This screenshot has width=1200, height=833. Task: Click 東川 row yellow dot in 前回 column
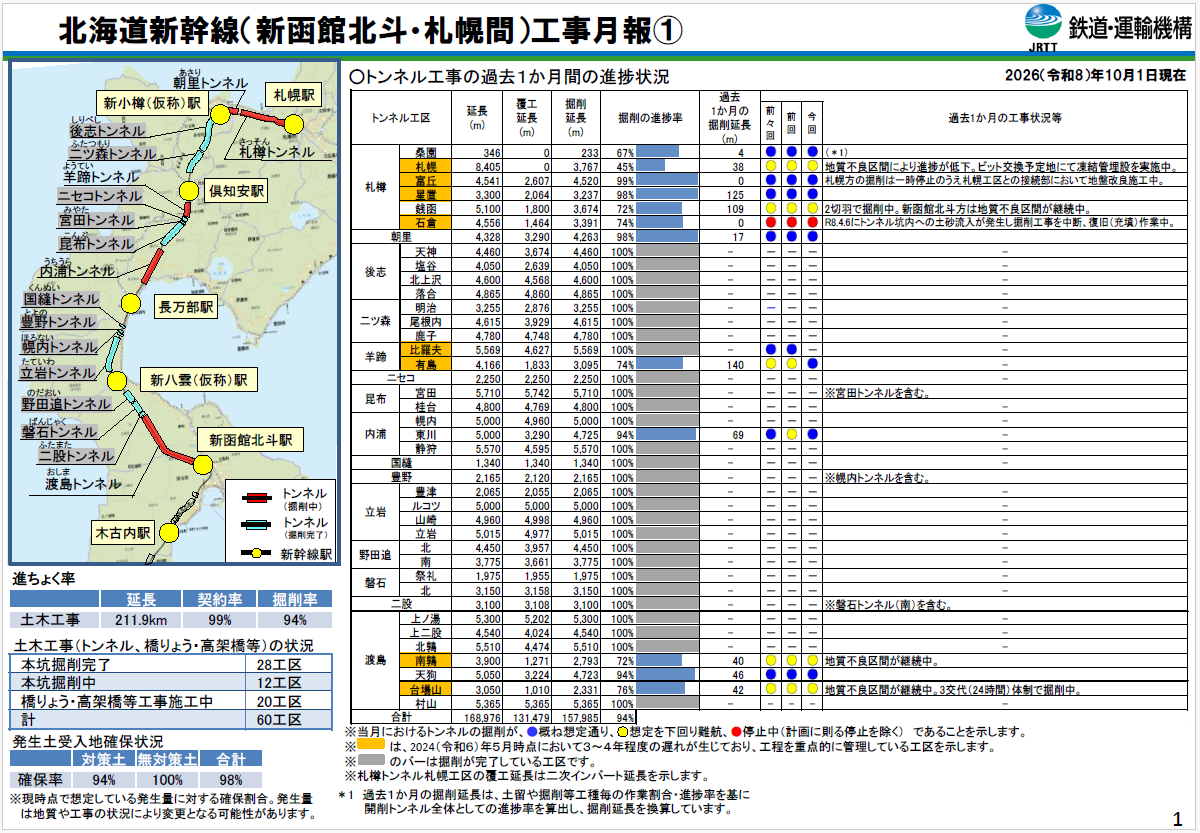click(x=791, y=436)
